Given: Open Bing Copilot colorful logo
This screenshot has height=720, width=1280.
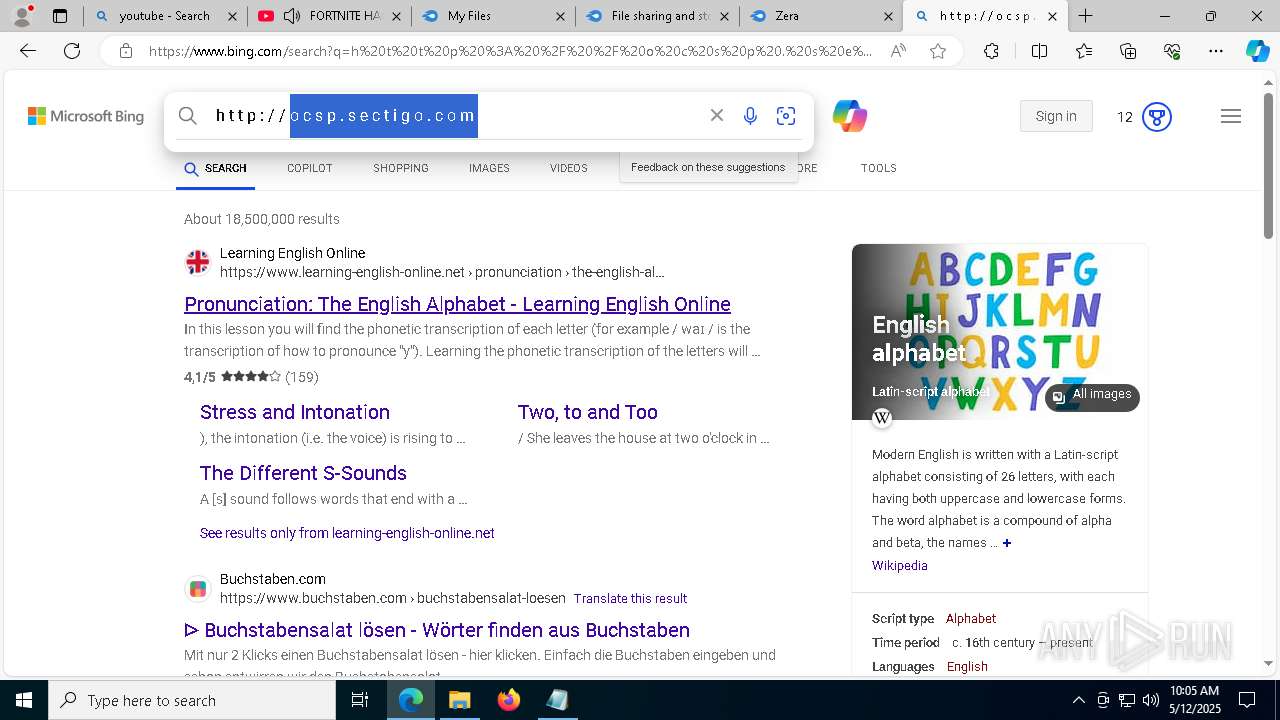Looking at the screenshot, I should click(x=849, y=116).
